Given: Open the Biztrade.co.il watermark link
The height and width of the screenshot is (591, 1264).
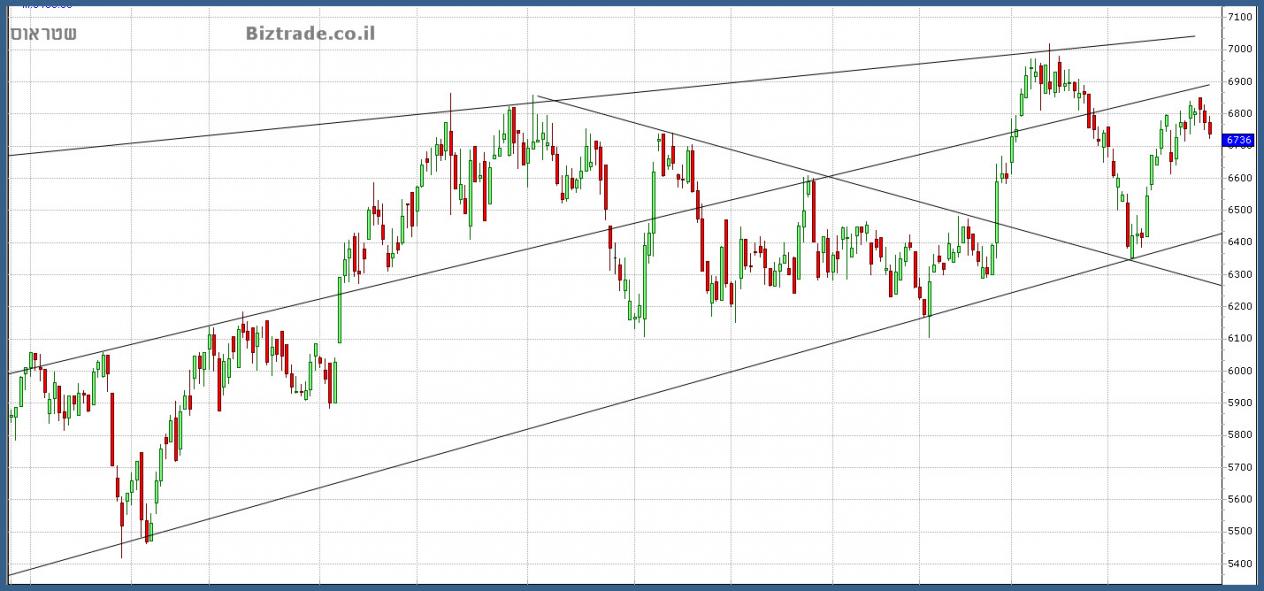Looking at the screenshot, I should pyautogui.click(x=310, y=34).
